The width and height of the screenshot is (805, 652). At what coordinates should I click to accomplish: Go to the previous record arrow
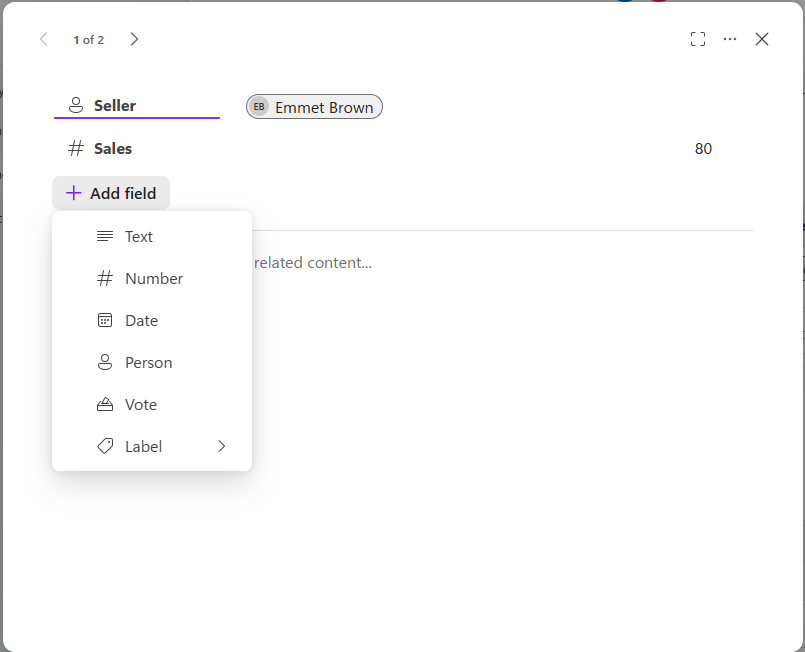point(43,39)
